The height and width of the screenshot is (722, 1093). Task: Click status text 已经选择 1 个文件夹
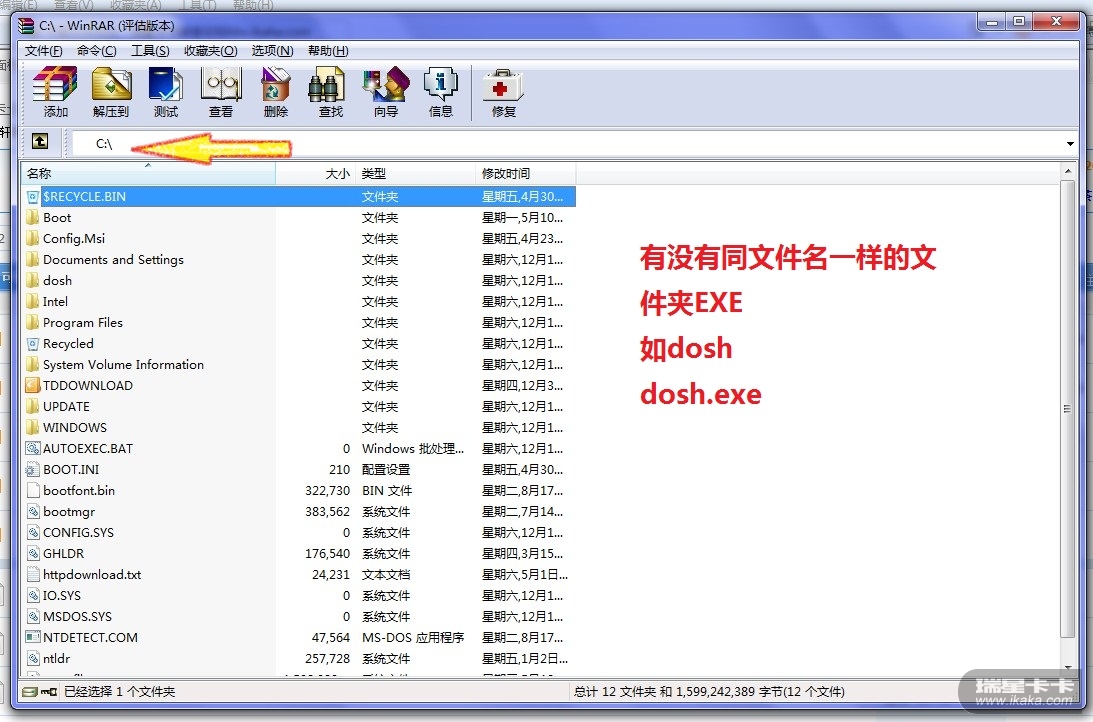point(120,691)
